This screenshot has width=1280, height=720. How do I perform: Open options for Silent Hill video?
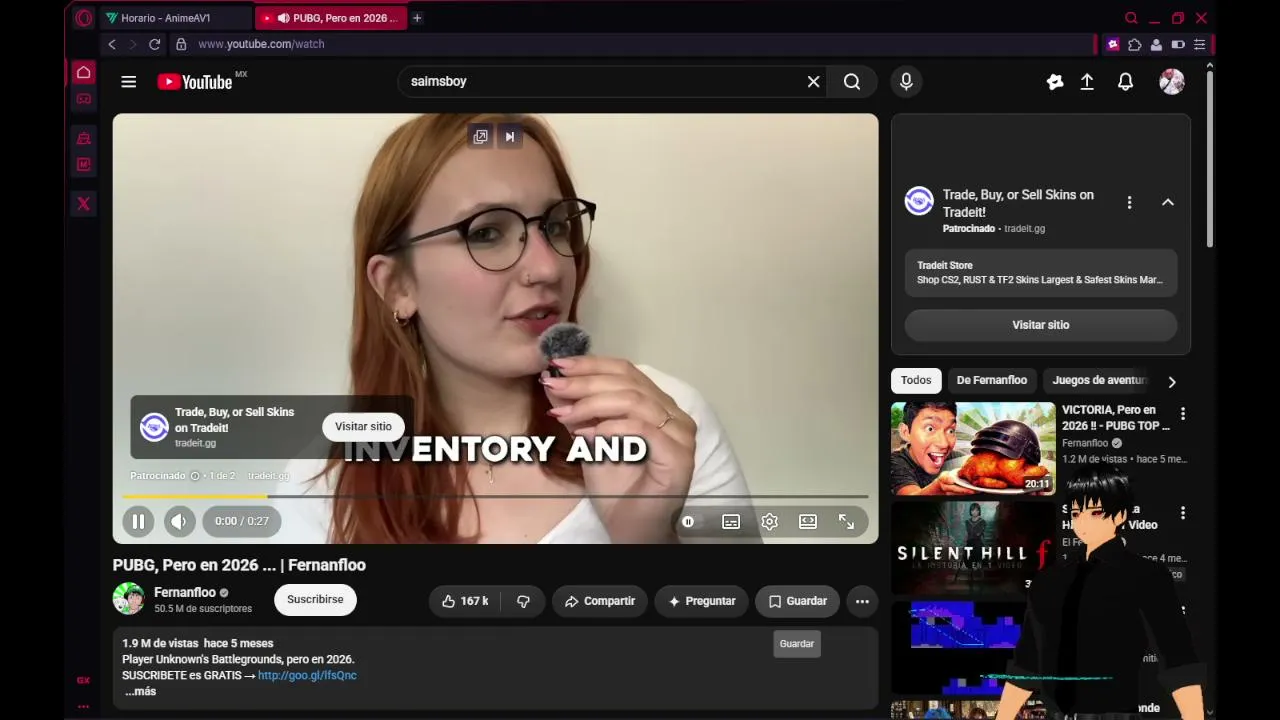tap(1183, 512)
